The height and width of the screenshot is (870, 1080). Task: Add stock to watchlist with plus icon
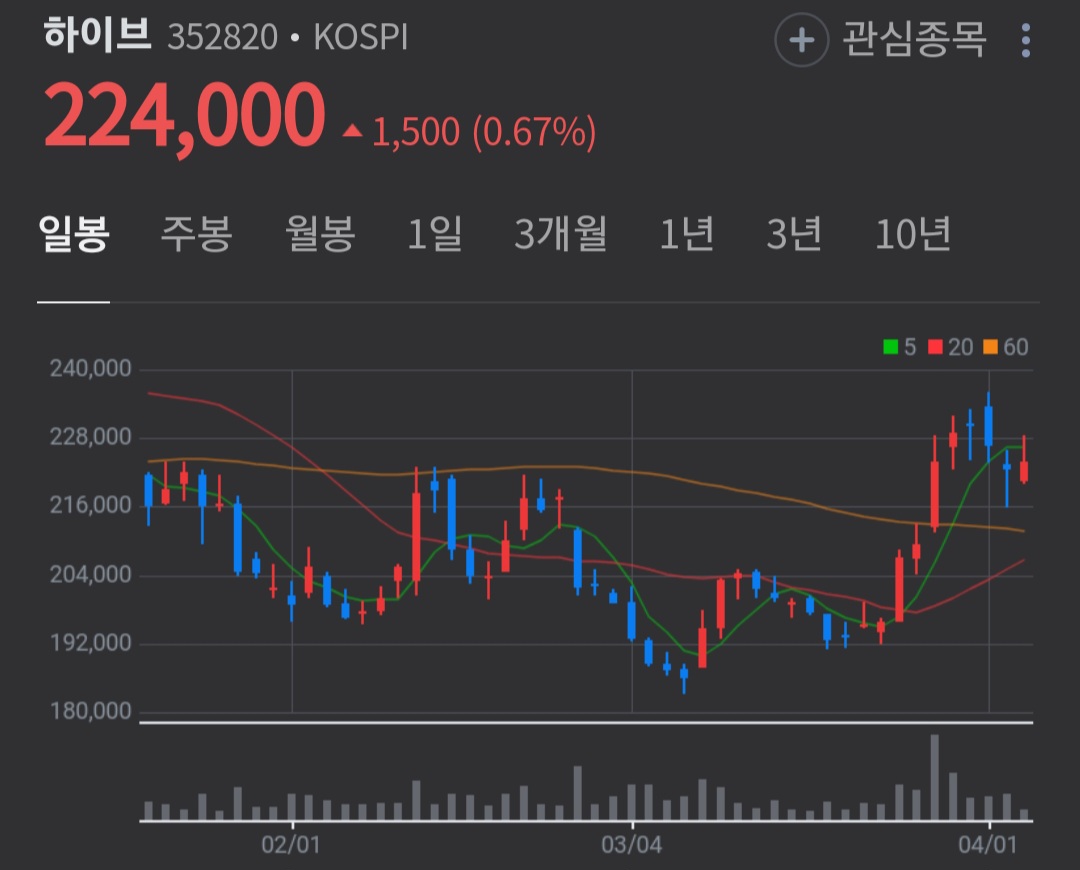coord(801,40)
